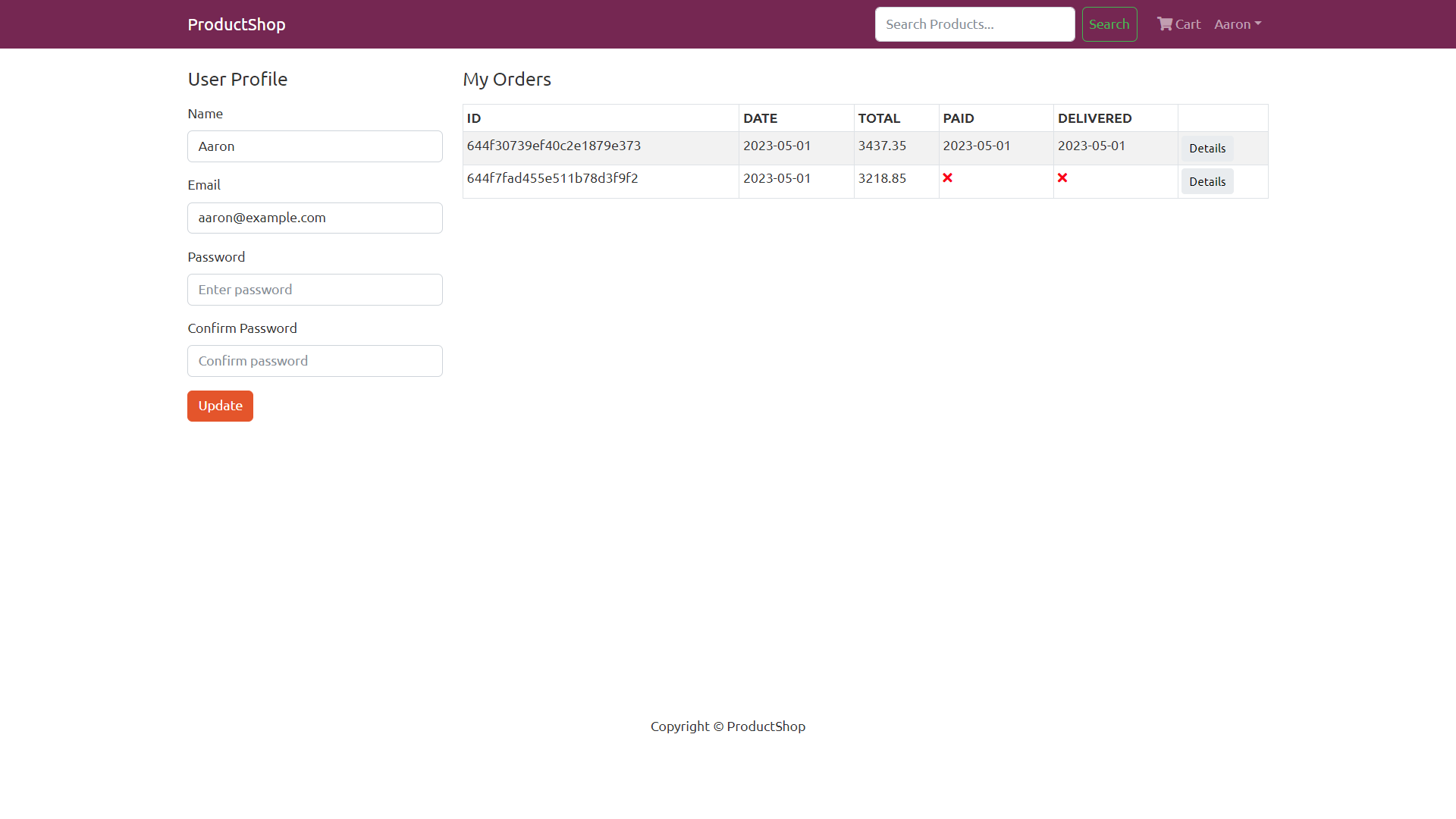
Task: Click the paid date of order 3437.35
Action: pyautogui.click(x=976, y=146)
